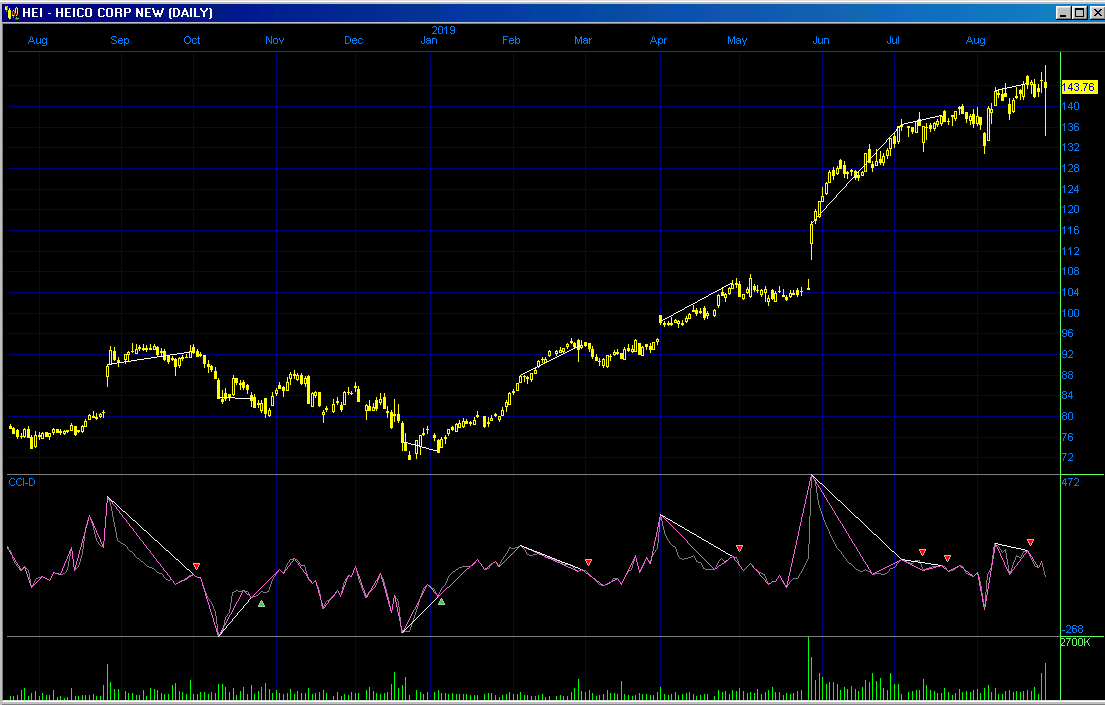
Task: Close the HEI daily chart window
Action: pos(1096,13)
